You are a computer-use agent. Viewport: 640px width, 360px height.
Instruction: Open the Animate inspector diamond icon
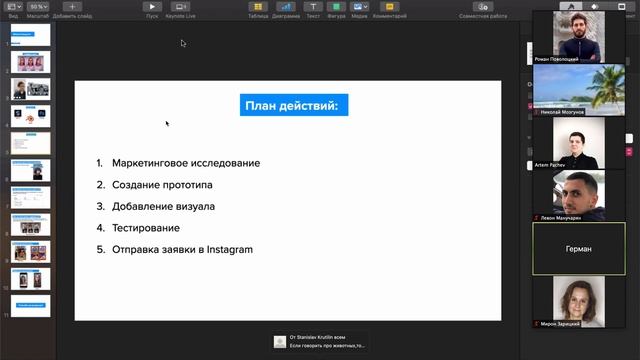tap(594, 6)
